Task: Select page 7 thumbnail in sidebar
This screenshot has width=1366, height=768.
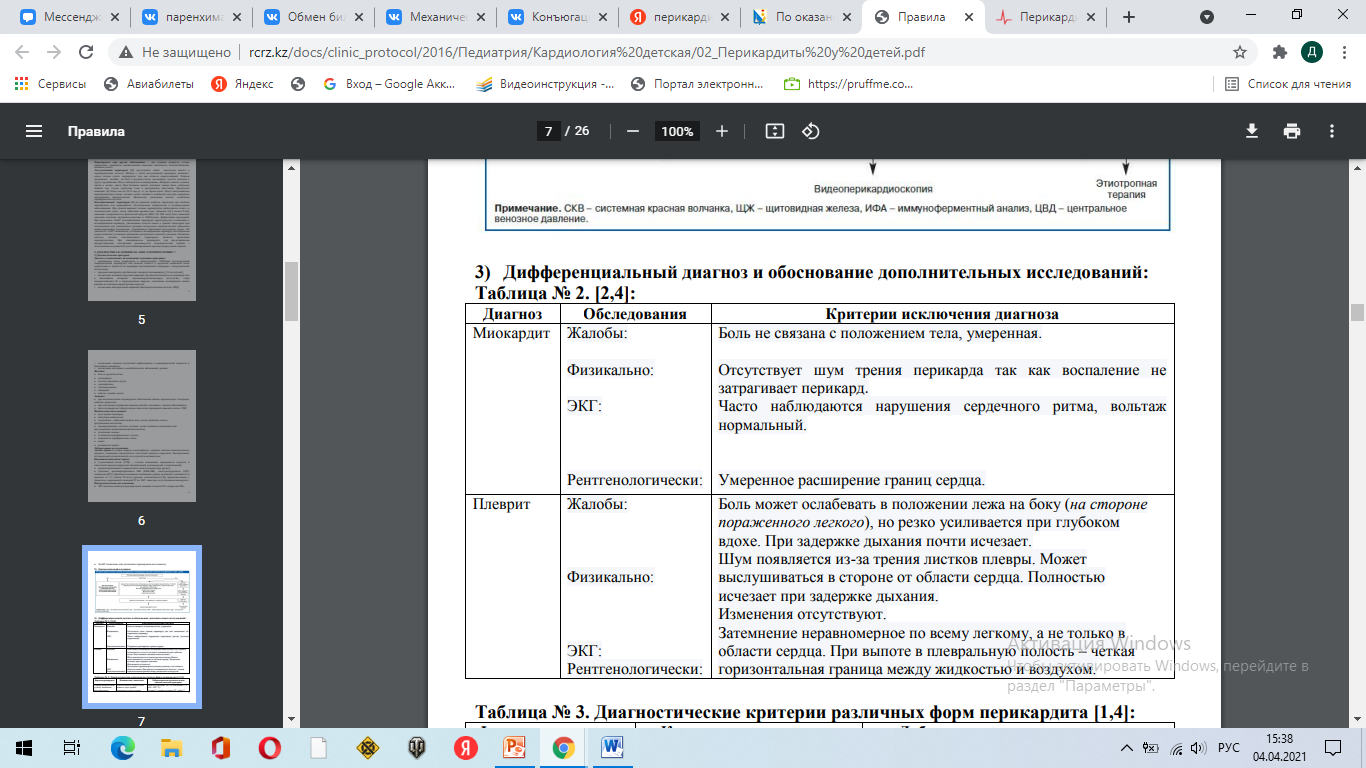Action: coord(142,626)
